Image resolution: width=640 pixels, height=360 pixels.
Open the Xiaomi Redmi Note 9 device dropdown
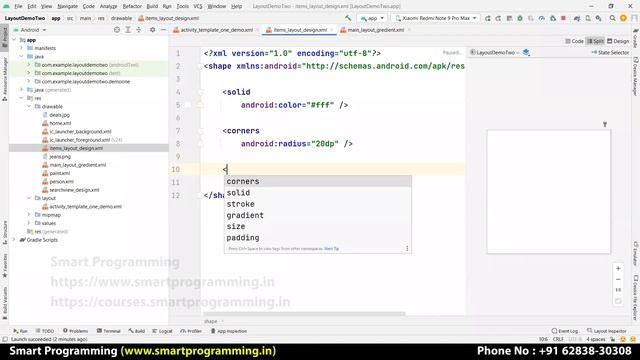(436, 18)
